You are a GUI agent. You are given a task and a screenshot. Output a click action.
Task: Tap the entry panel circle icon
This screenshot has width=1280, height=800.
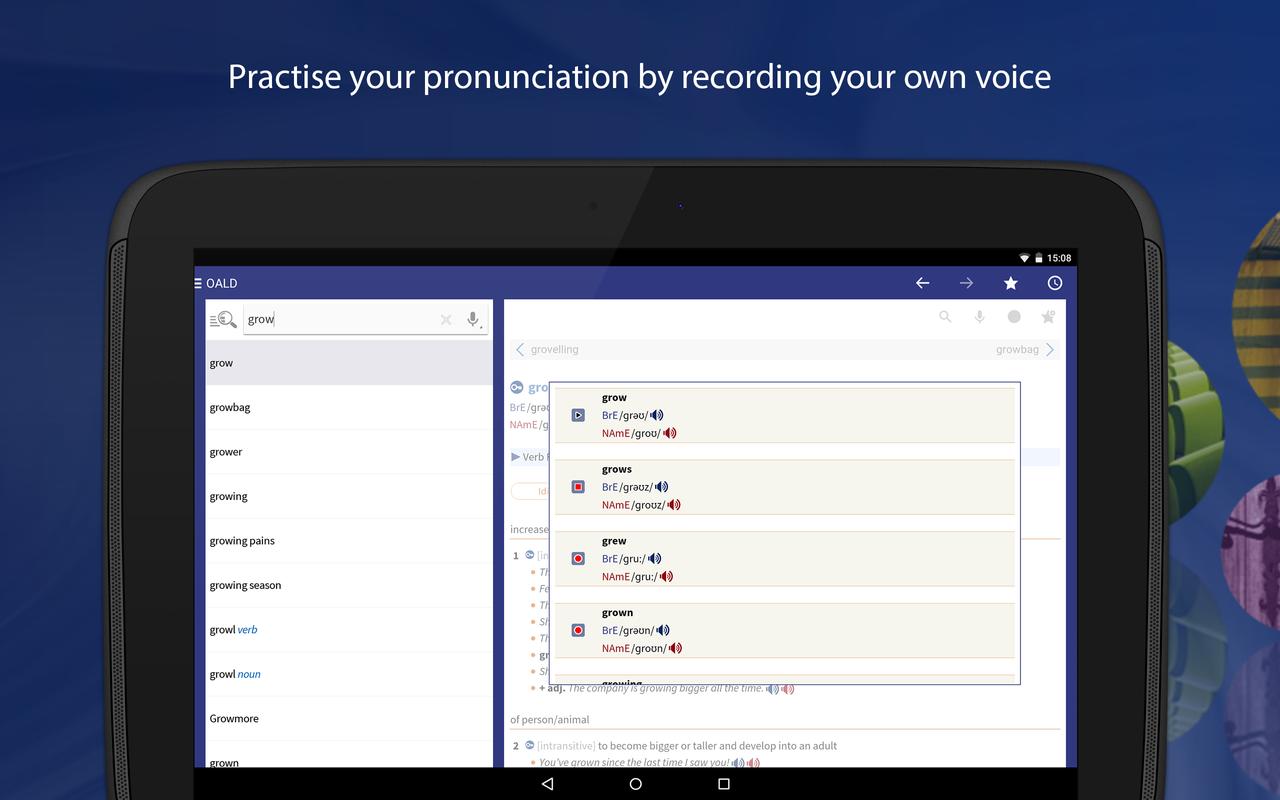click(x=1014, y=317)
